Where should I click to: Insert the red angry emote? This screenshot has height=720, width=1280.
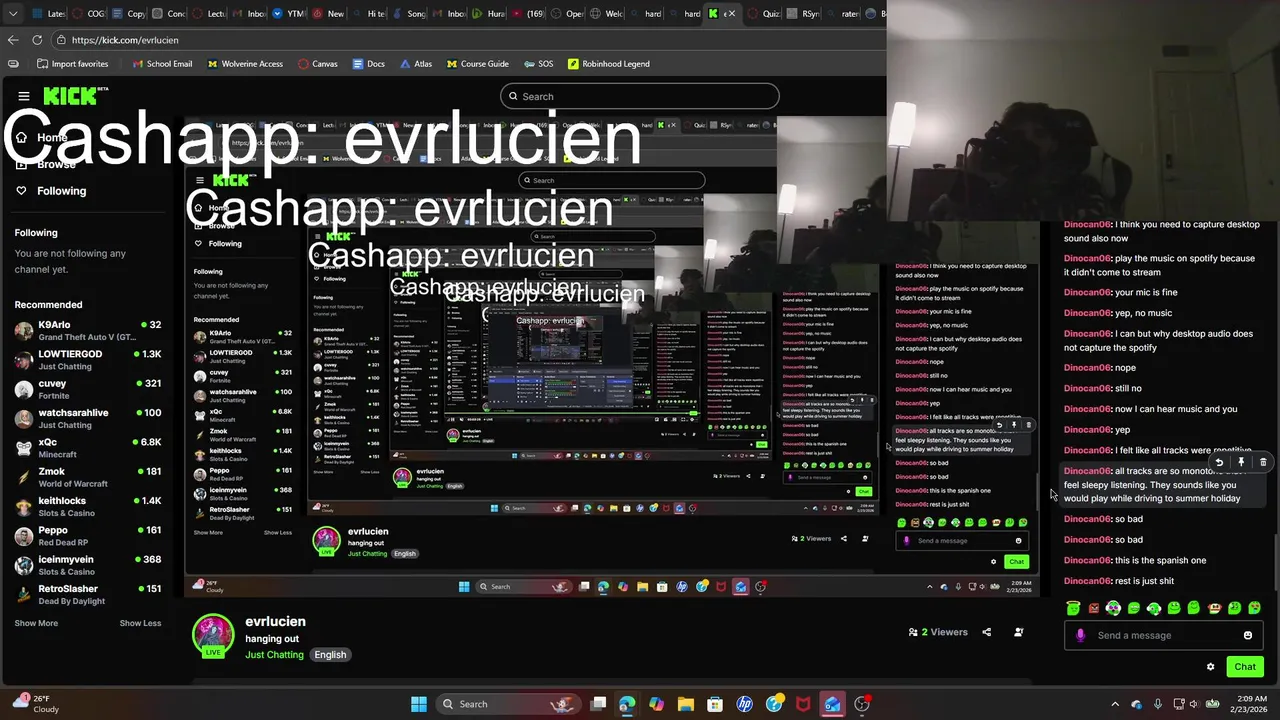pos(1093,608)
